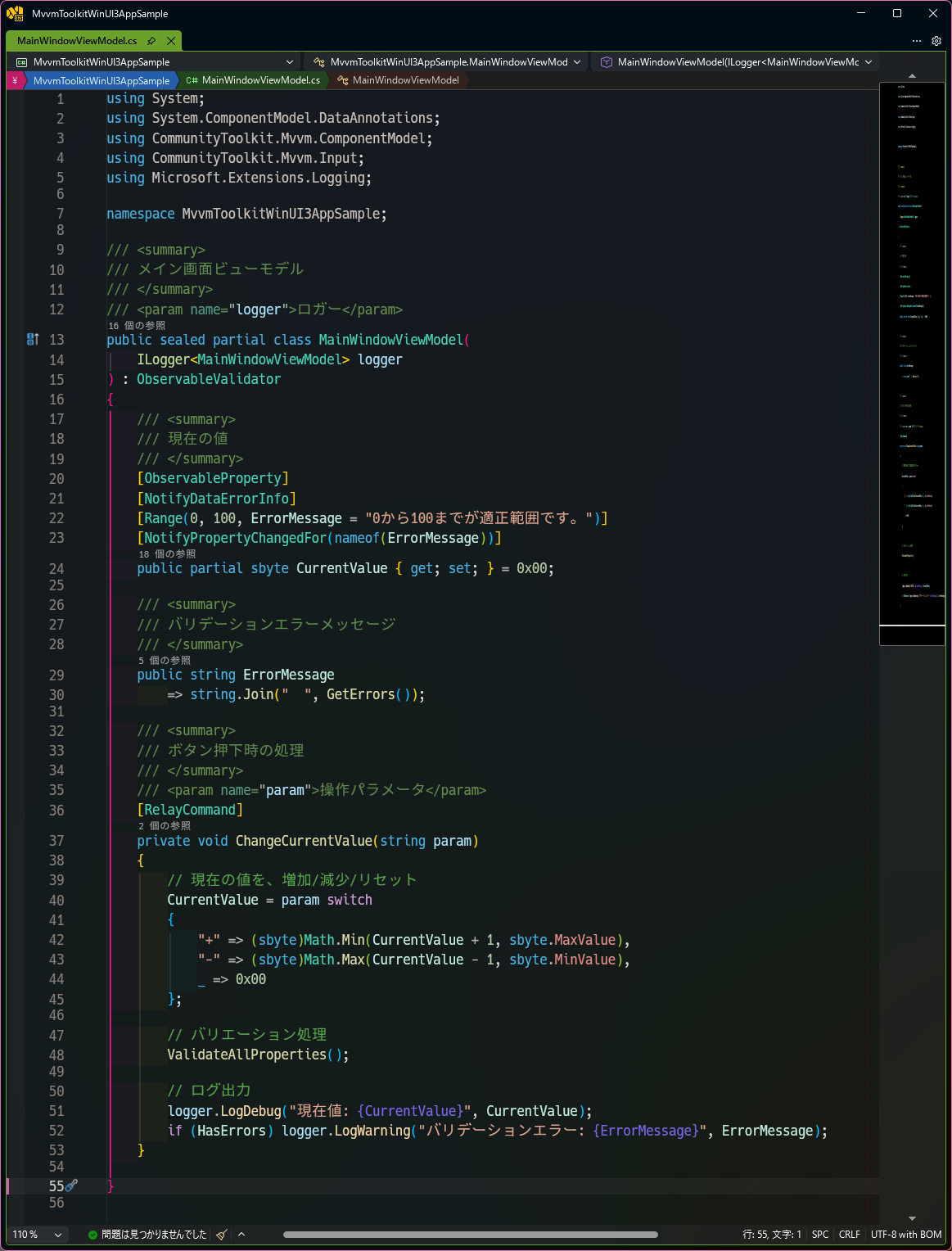Click ValidateAllProperties on line 48
This screenshot has width=952, height=1251.
[247, 1055]
